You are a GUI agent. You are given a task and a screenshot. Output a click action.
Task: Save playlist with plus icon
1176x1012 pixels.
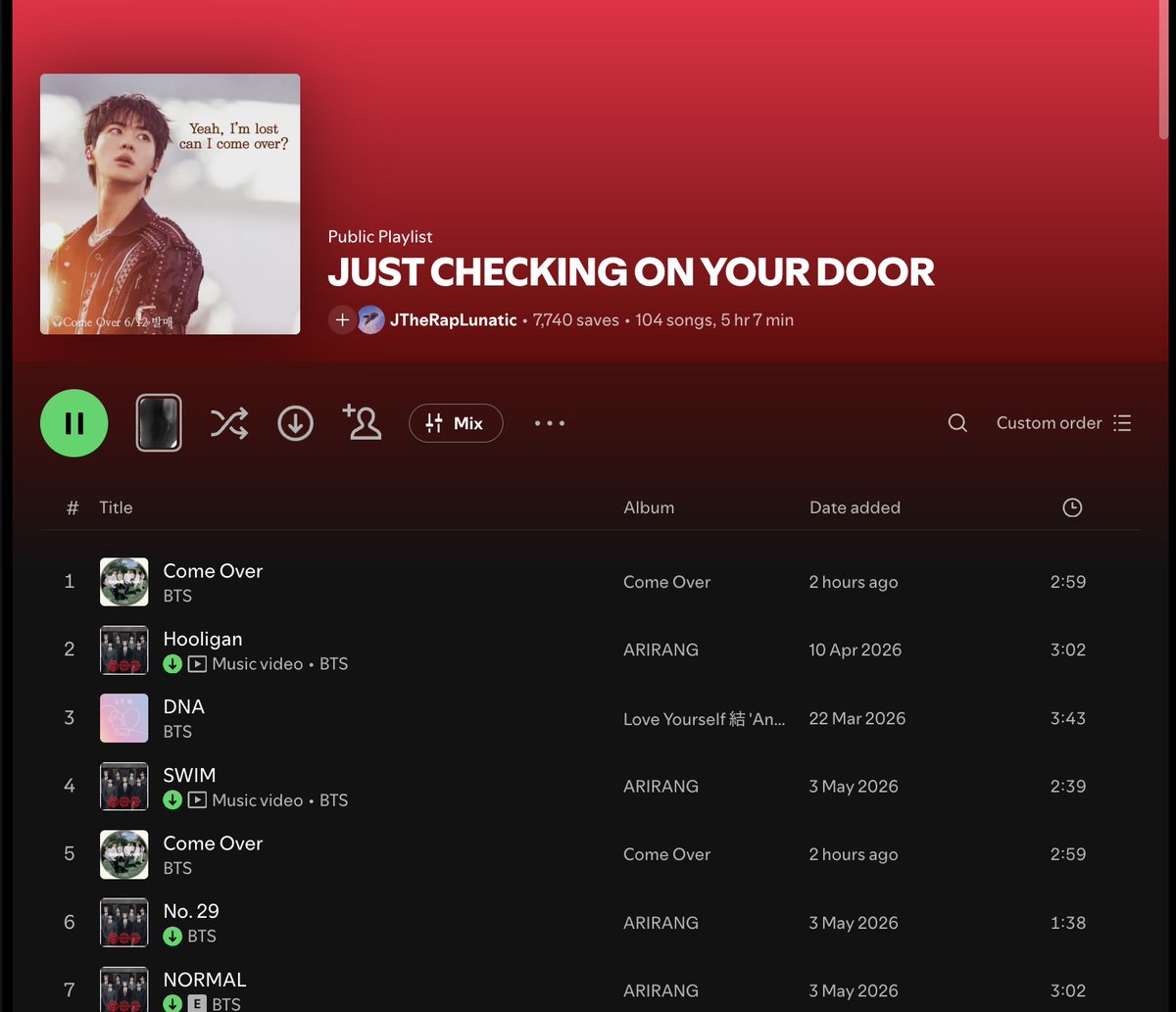click(x=342, y=319)
